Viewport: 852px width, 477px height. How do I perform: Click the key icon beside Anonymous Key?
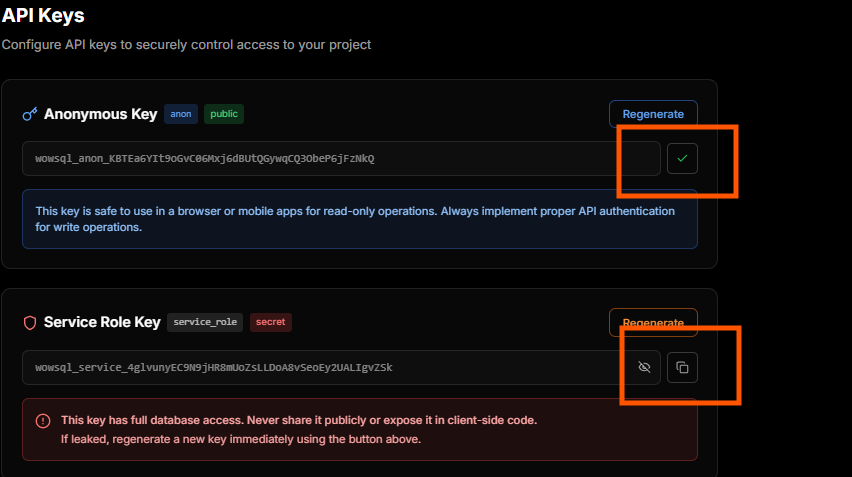click(x=29, y=114)
